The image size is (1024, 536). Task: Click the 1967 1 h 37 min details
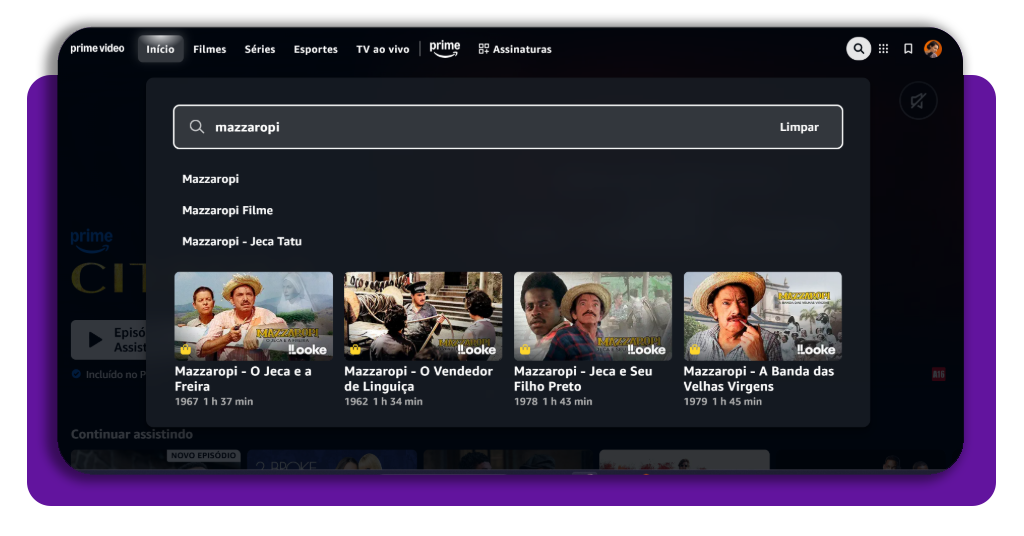pos(214,402)
